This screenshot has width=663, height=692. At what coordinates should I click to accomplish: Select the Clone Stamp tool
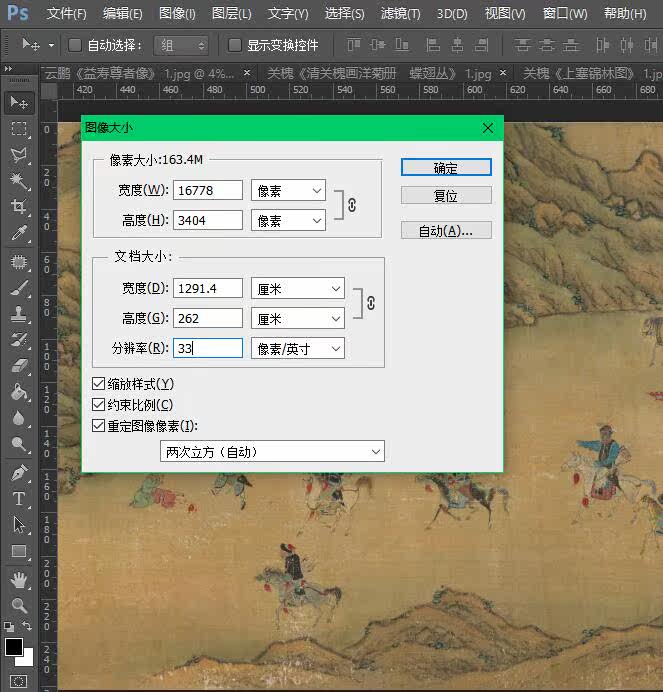point(19,314)
